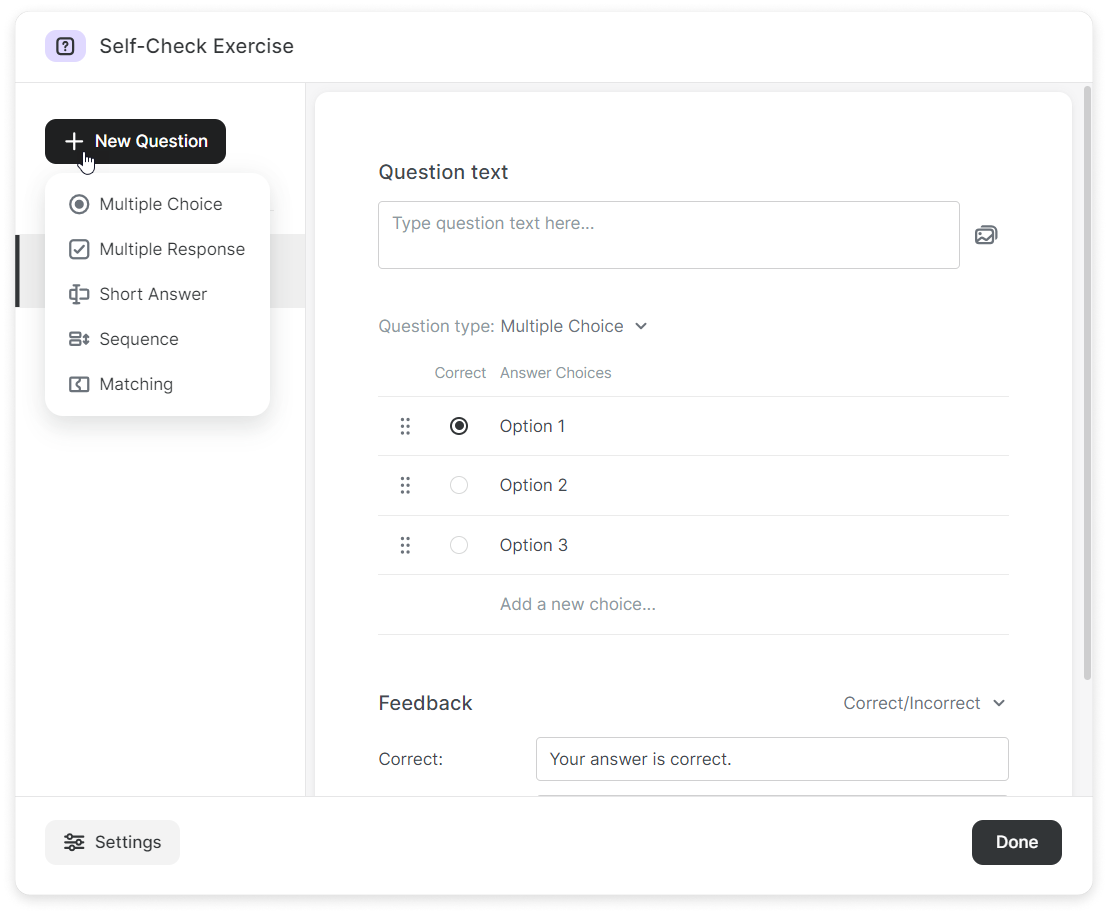
Task: Choose Multiple Choice from the menu
Action: tap(160, 204)
